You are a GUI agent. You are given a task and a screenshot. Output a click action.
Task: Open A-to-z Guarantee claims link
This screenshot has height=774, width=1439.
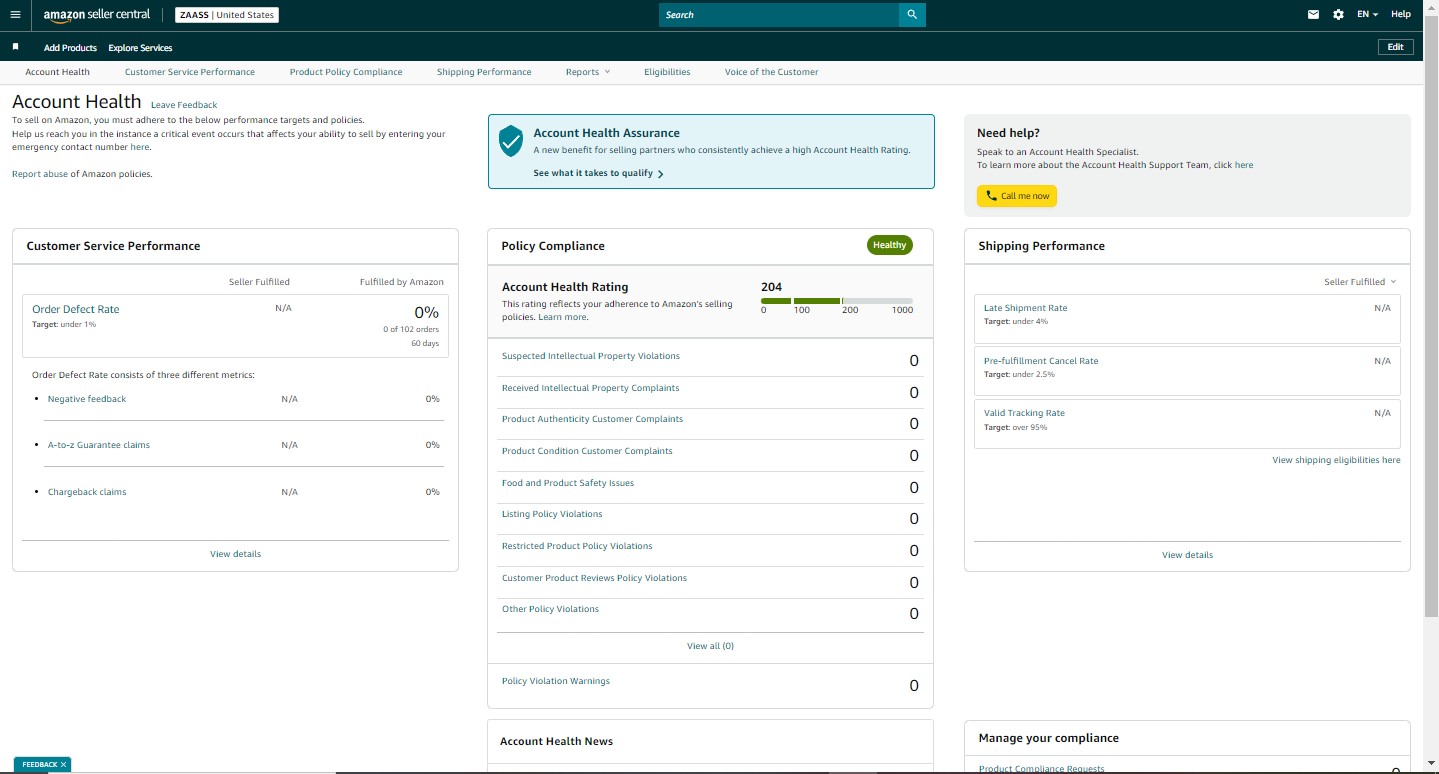[99, 445]
